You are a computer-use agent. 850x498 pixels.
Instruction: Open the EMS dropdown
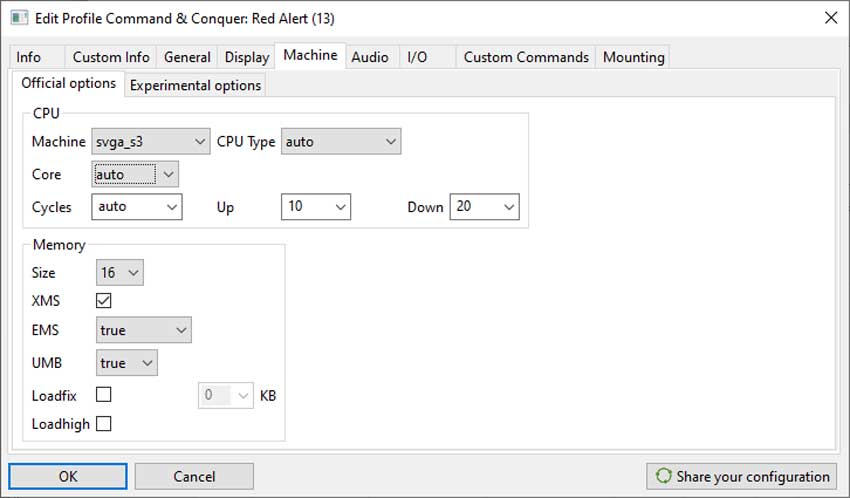pyautogui.click(x=144, y=330)
